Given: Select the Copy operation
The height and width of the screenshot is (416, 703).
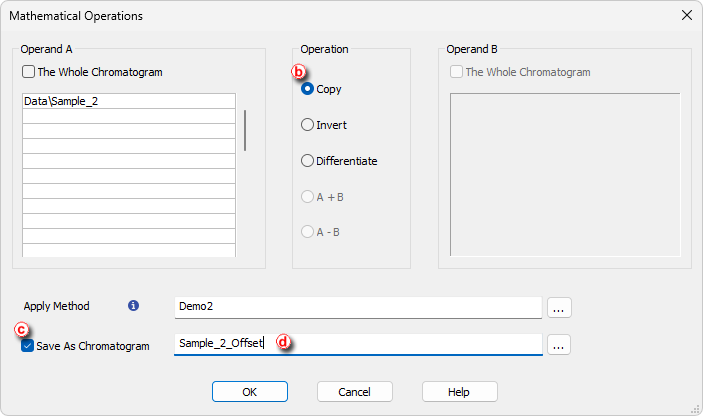Looking at the screenshot, I should point(307,89).
